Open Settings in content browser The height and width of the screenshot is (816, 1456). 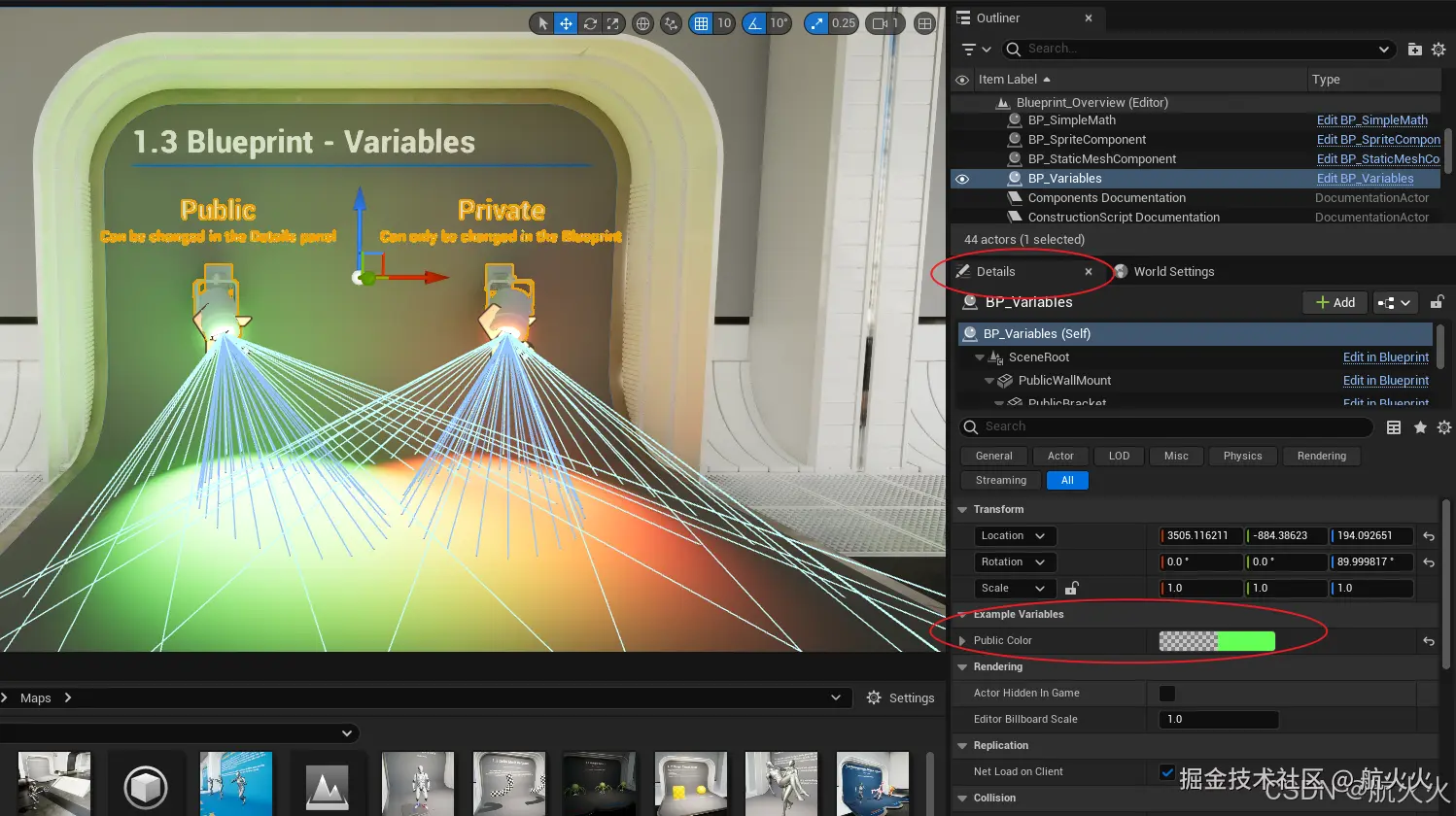click(900, 698)
